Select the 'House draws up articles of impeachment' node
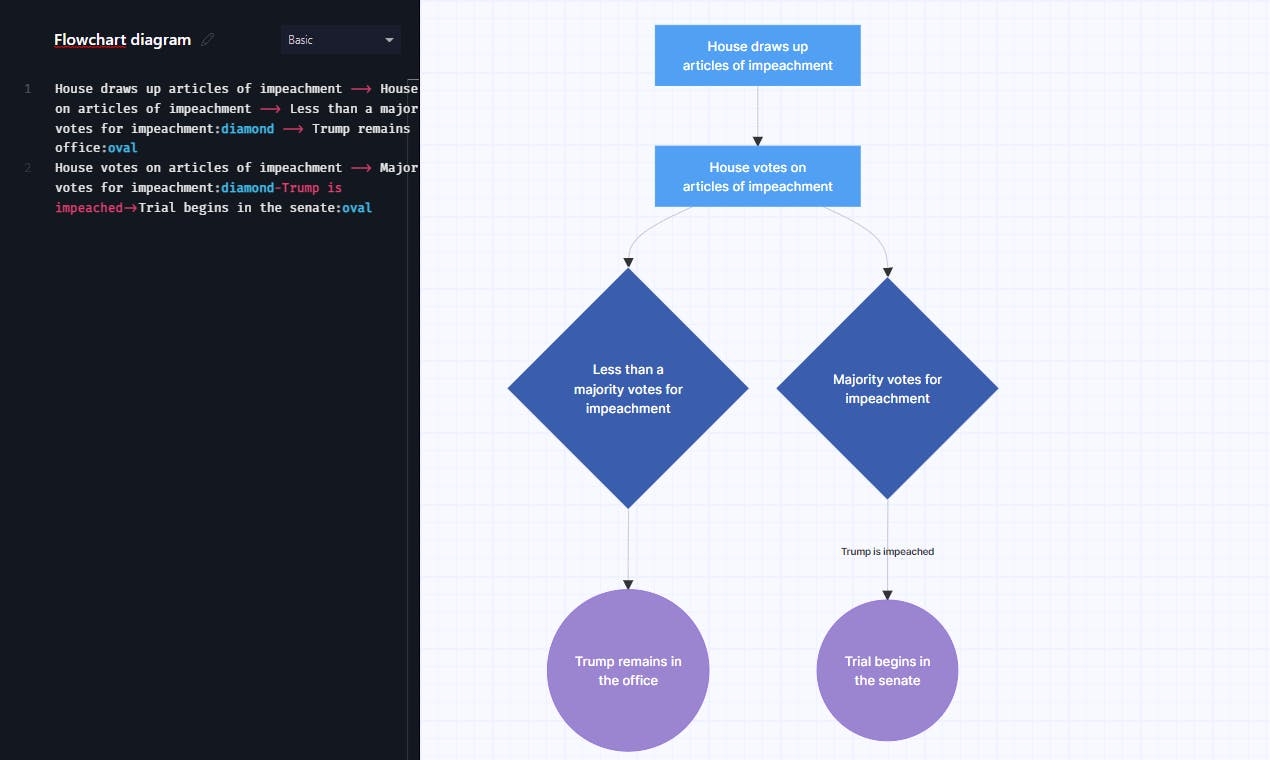The height and width of the screenshot is (760, 1270). (757, 56)
